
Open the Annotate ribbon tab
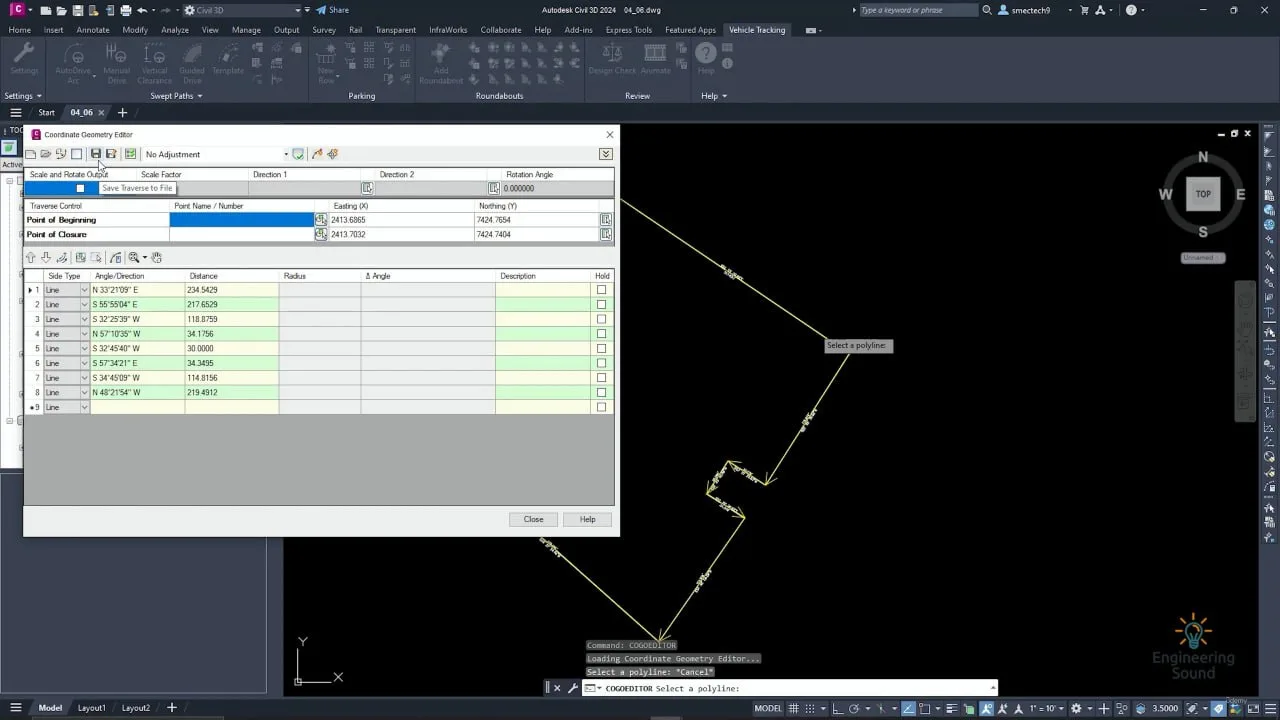pyautogui.click(x=93, y=30)
